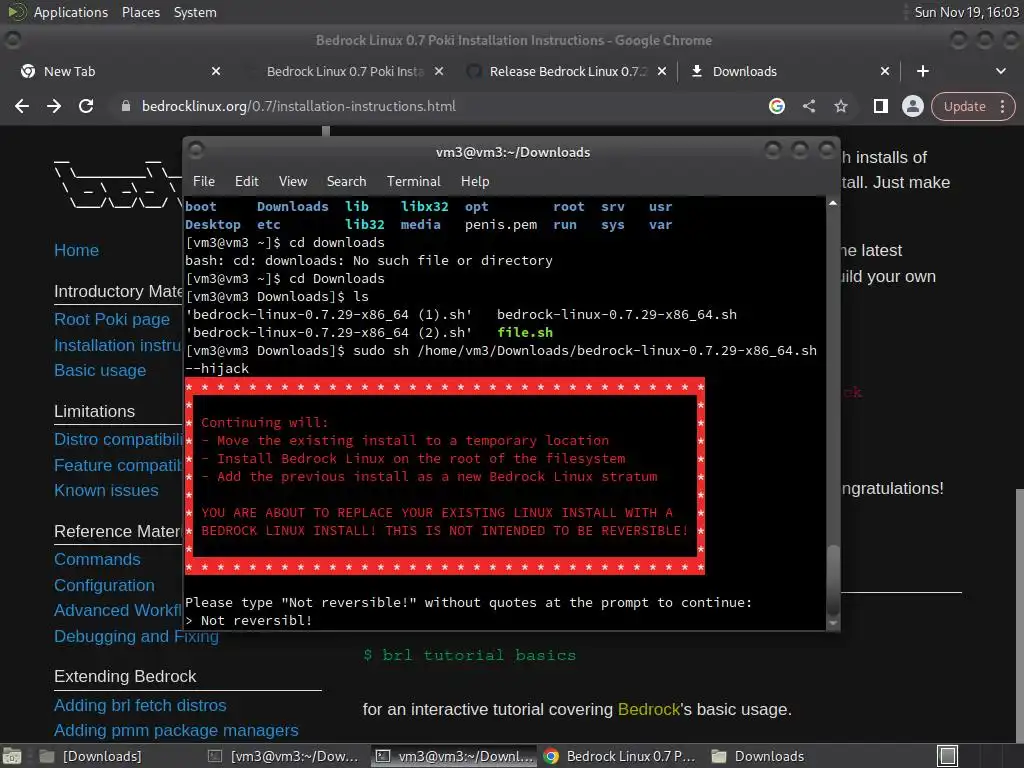Open the terminal View menu

coord(293,181)
